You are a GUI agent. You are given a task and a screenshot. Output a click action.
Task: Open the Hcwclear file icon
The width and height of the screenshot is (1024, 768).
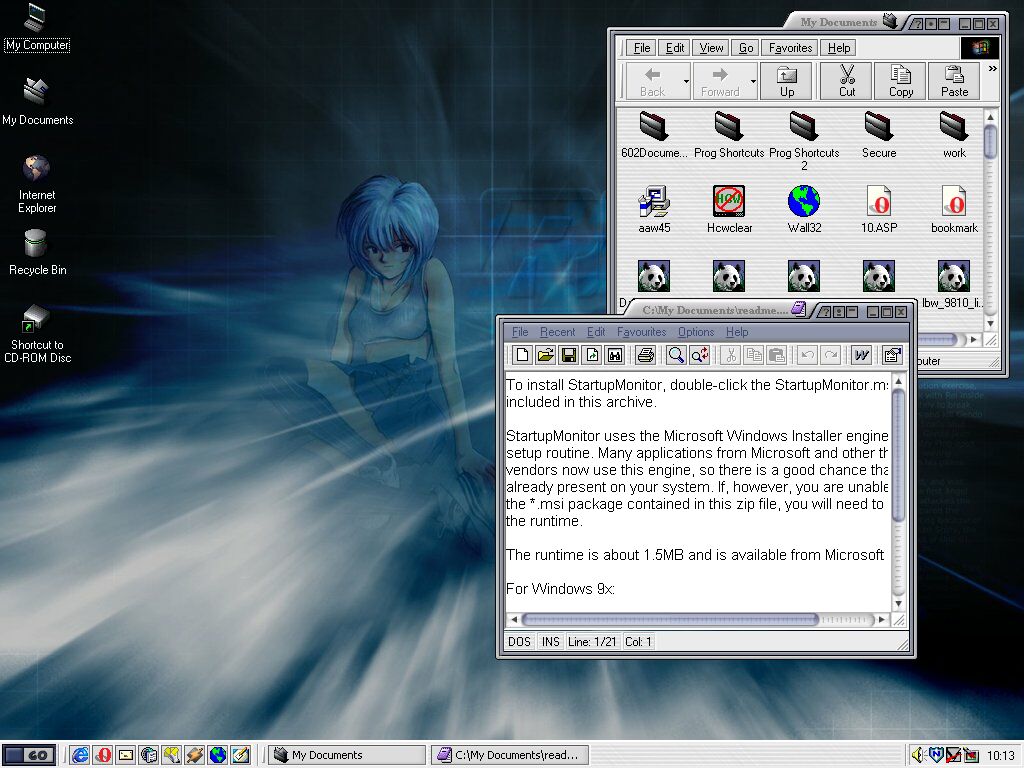click(x=729, y=202)
